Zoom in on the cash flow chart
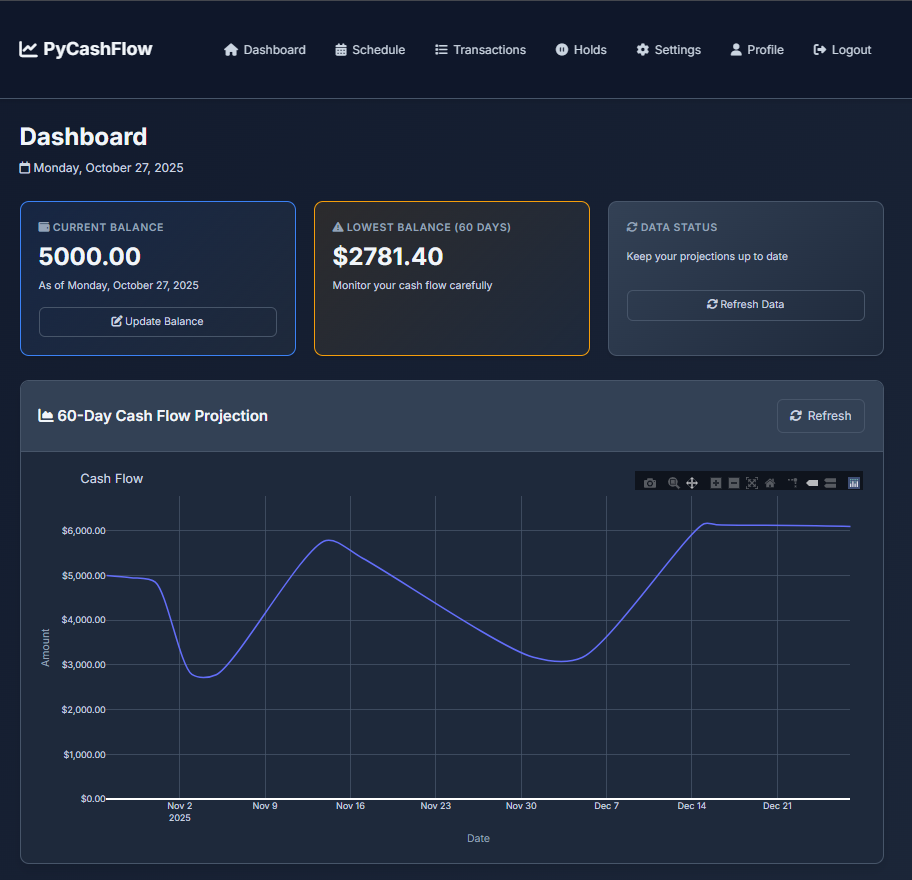 715,481
